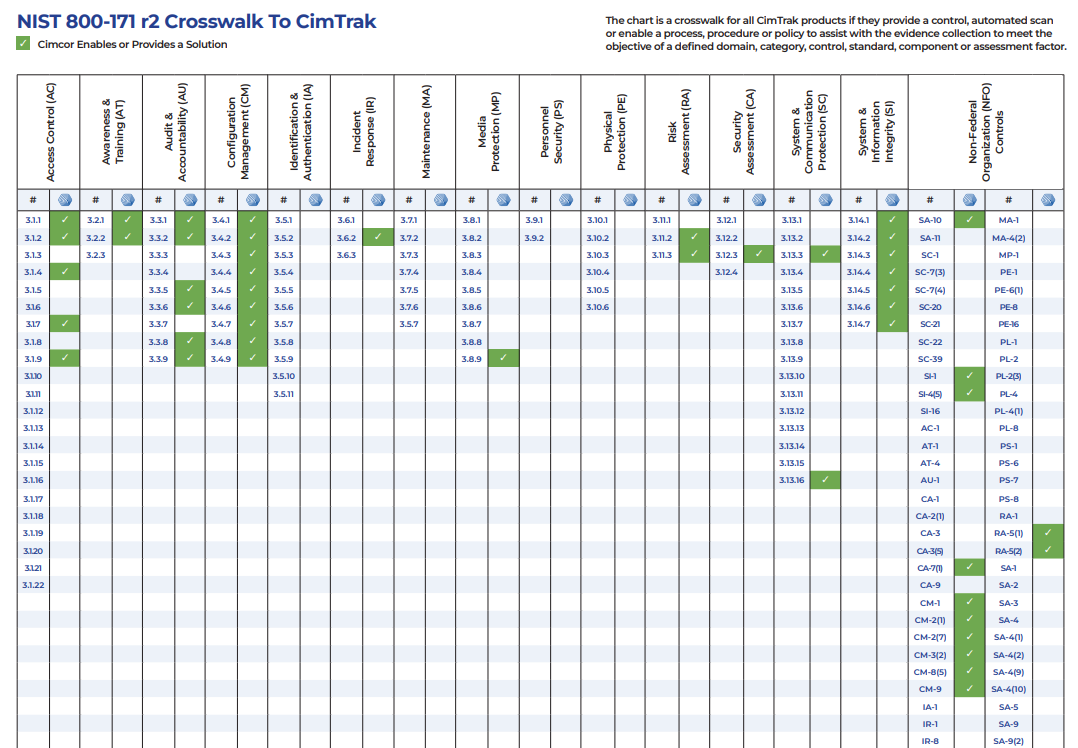Click the green check next to 3.8.9
1078x748 pixels.
tap(503, 358)
